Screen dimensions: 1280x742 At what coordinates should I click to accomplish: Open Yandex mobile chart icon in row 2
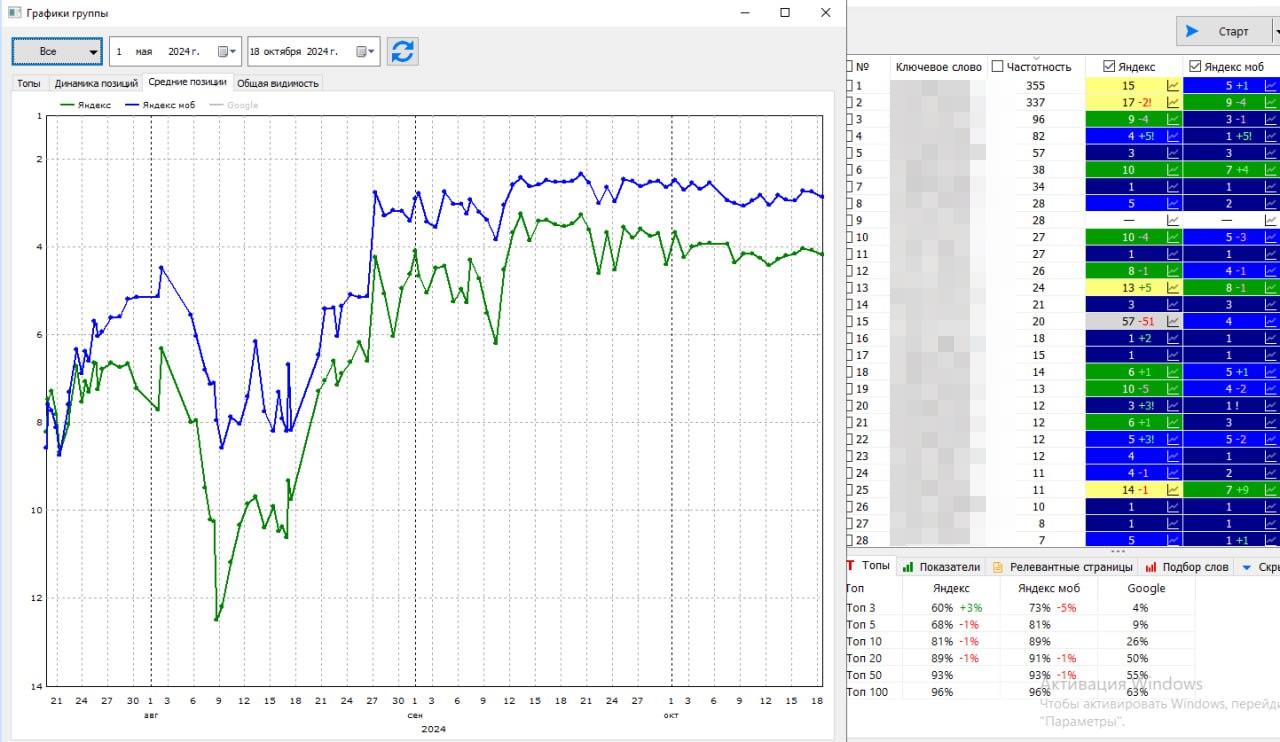(x=1270, y=103)
